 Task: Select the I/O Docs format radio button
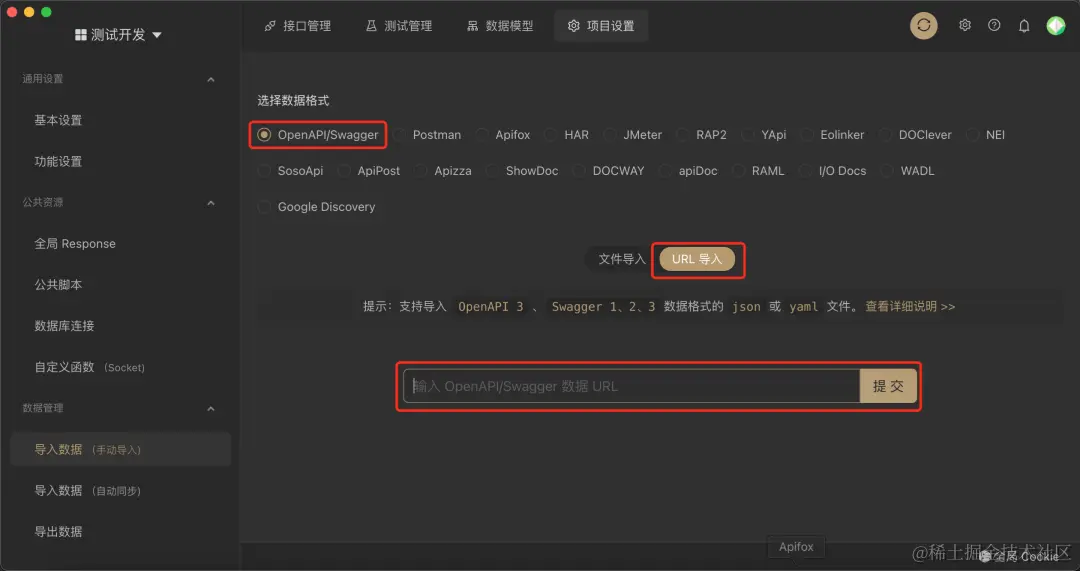click(805, 170)
